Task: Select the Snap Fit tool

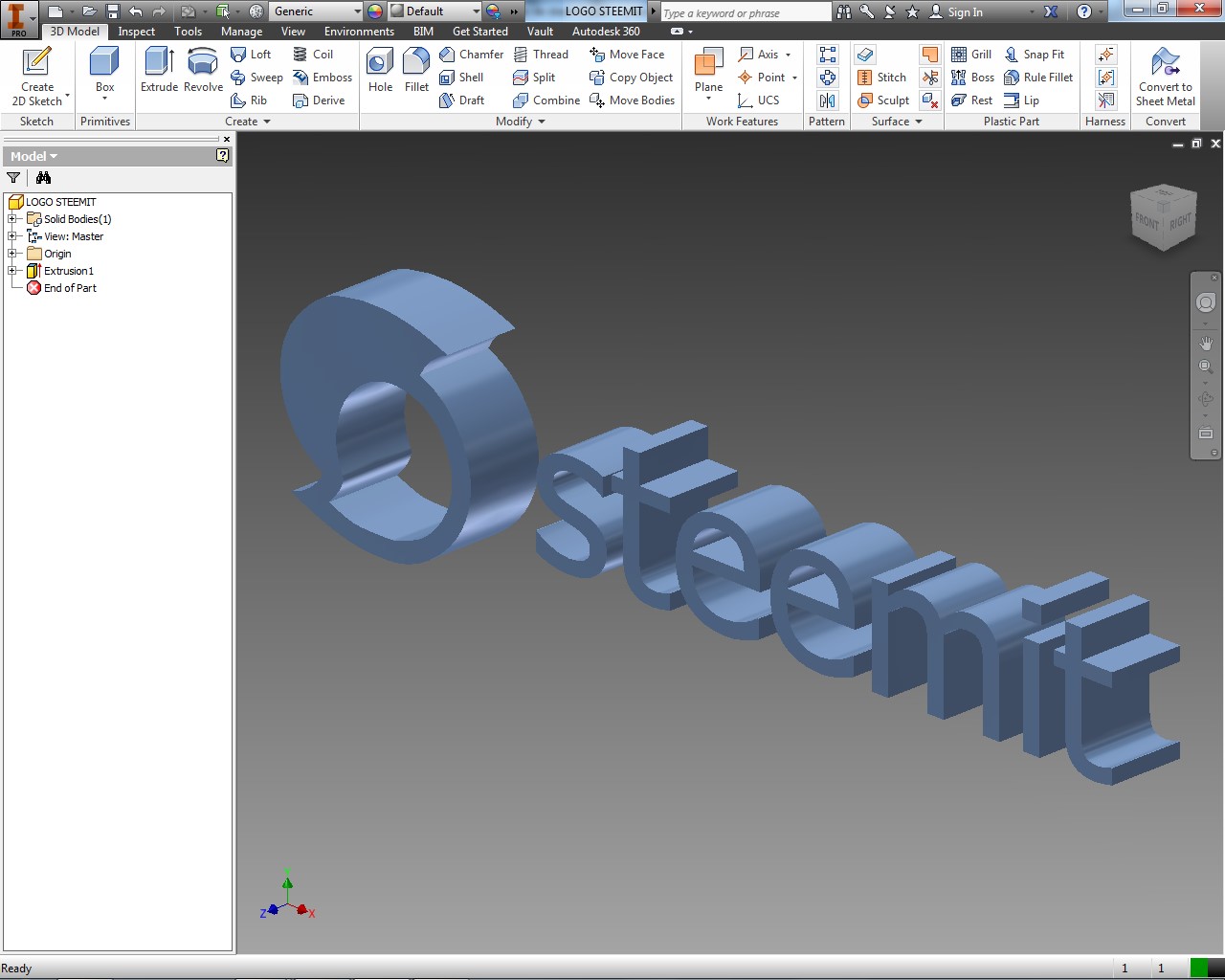Action: (x=1034, y=55)
